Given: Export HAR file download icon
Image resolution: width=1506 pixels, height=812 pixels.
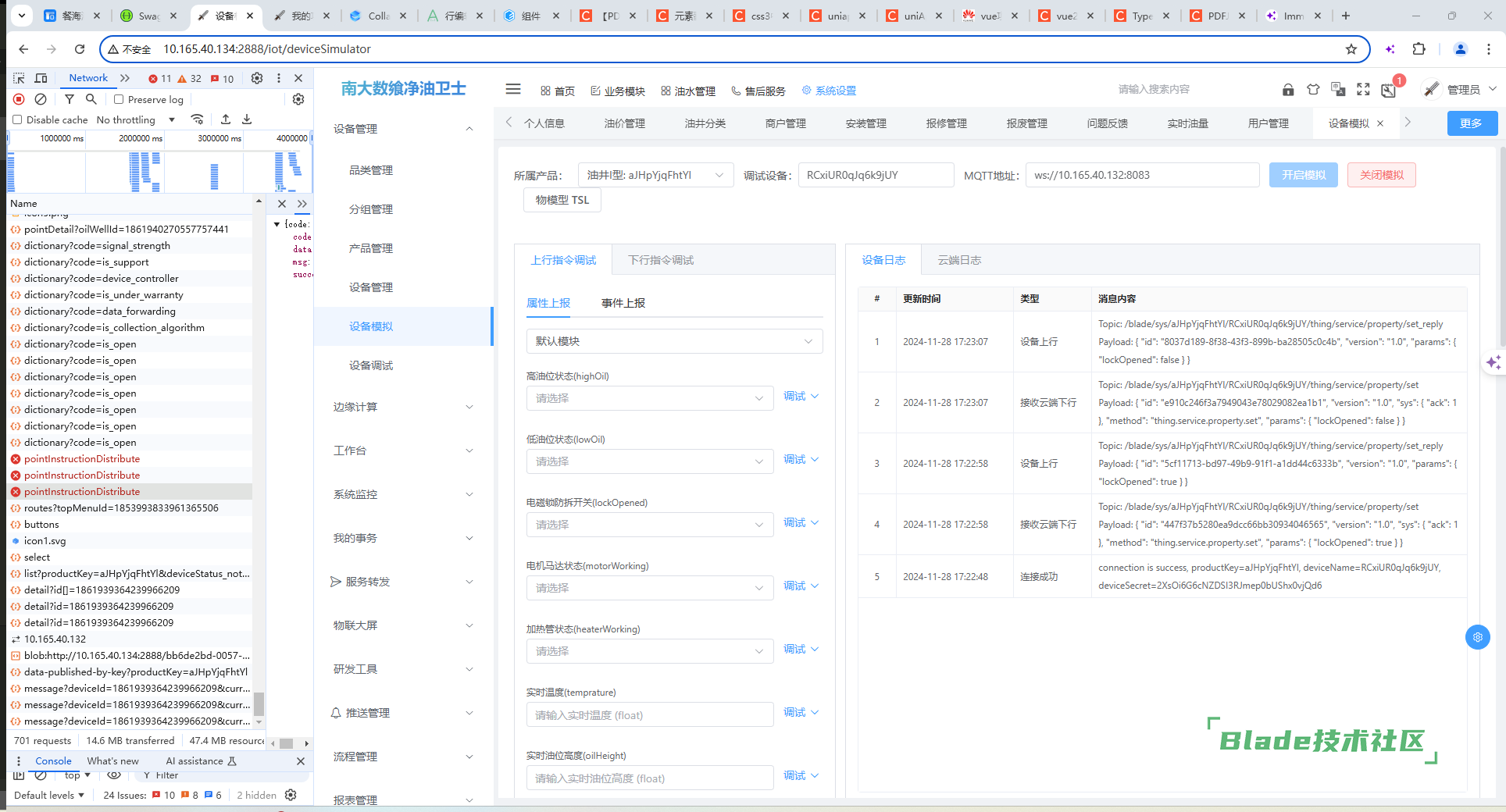Looking at the screenshot, I should click(x=247, y=119).
